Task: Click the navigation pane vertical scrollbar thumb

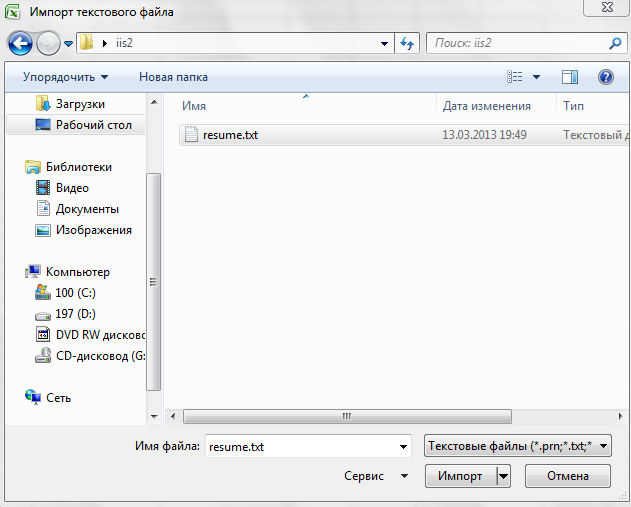Action: tap(153, 282)
